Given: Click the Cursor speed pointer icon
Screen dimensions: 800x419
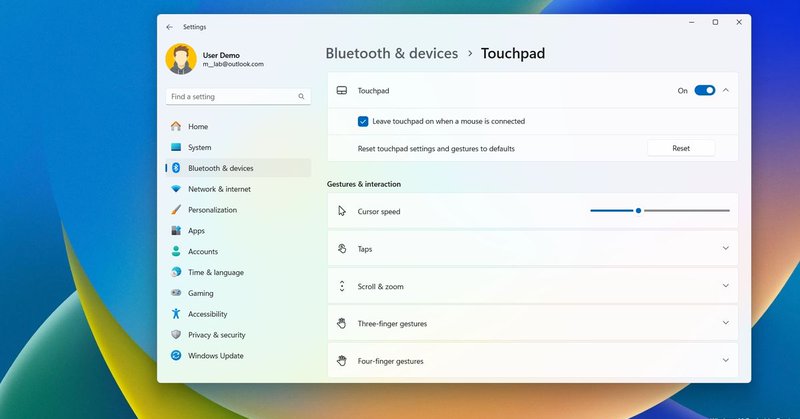Looking at the screenshot, I should tap(342, 211).
